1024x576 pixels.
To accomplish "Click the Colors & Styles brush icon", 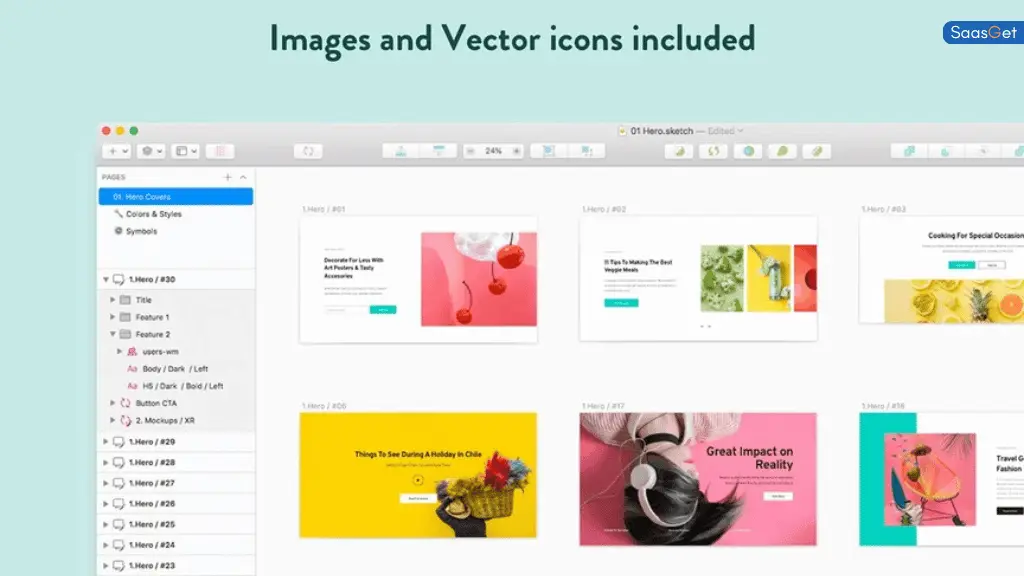I will (x=116, y=214).
